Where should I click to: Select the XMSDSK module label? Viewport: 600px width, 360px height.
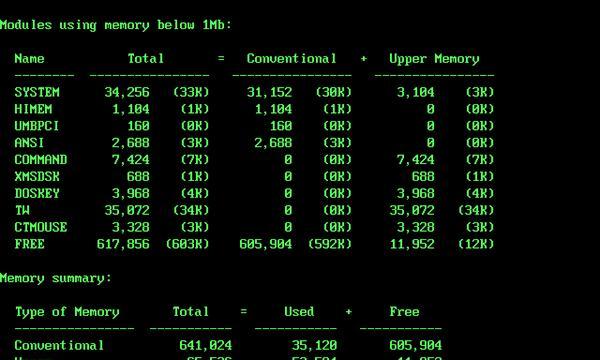pyautogui.click(x=37, y=176)
